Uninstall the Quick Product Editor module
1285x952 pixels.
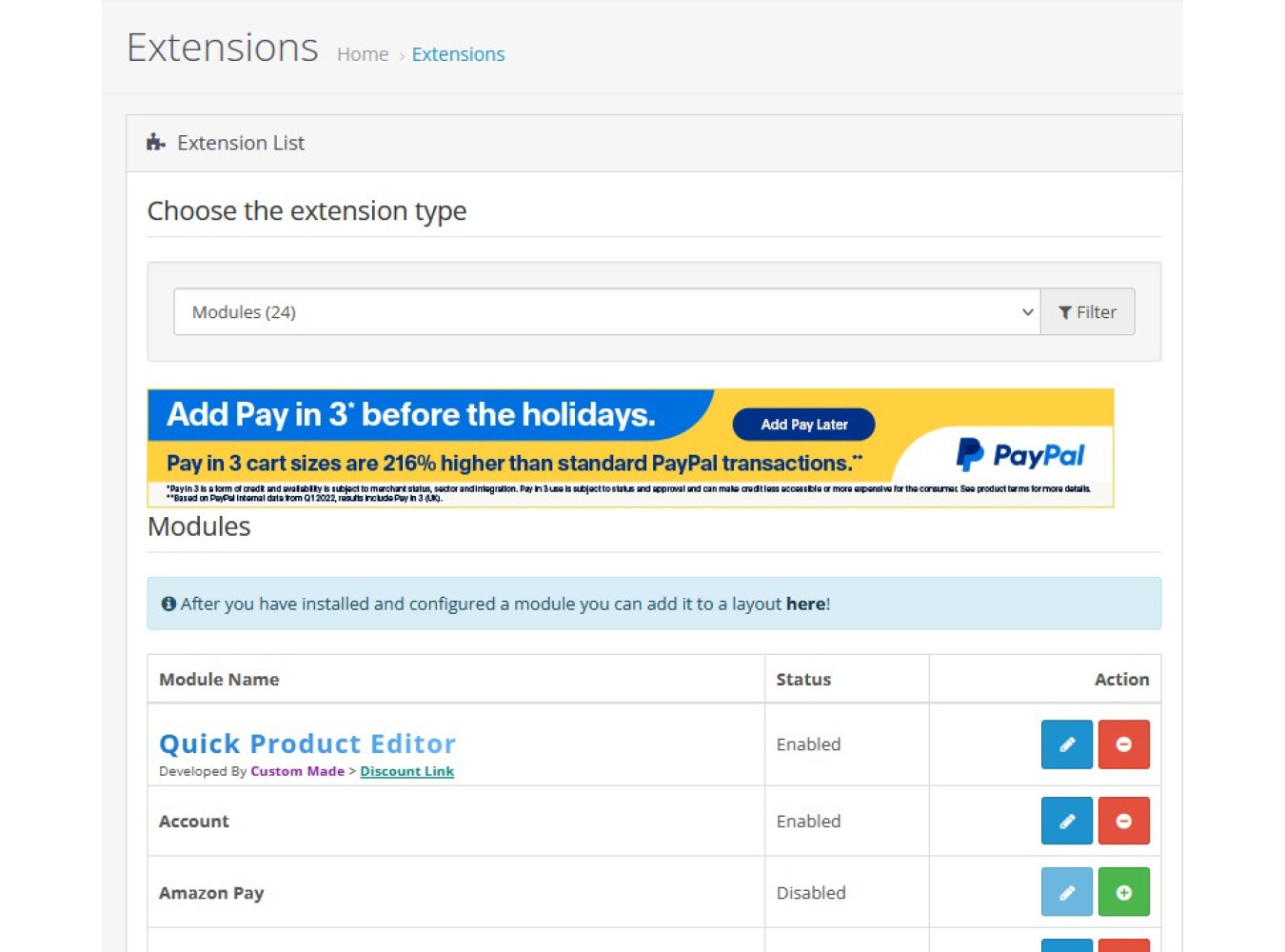[1123, 744]
